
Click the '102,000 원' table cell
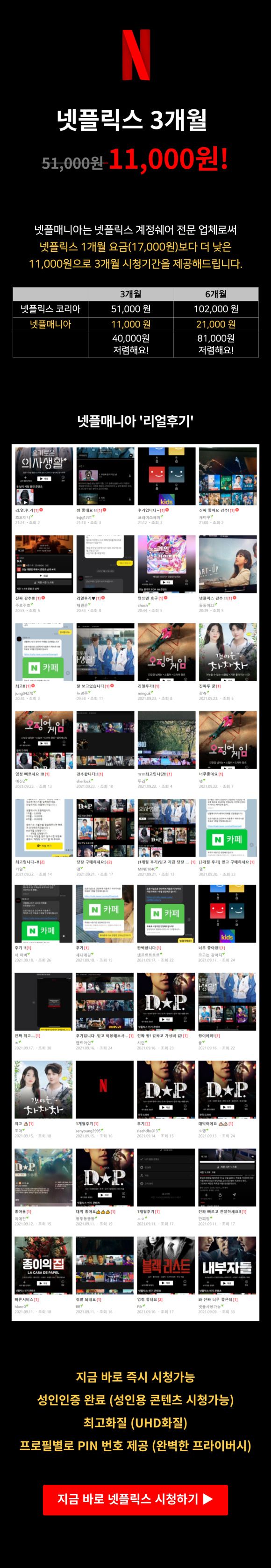pyautogui.click(x=215, y=309)
